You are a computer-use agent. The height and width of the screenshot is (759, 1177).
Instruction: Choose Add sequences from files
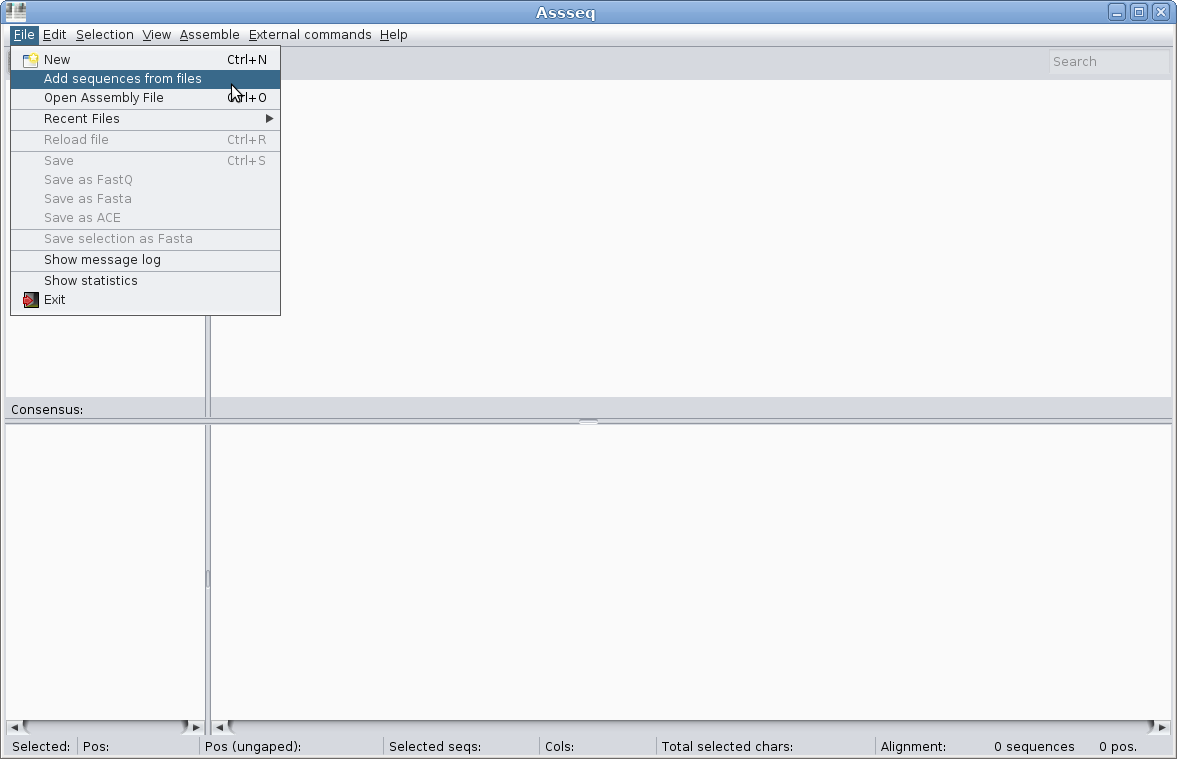pos(146,79)
